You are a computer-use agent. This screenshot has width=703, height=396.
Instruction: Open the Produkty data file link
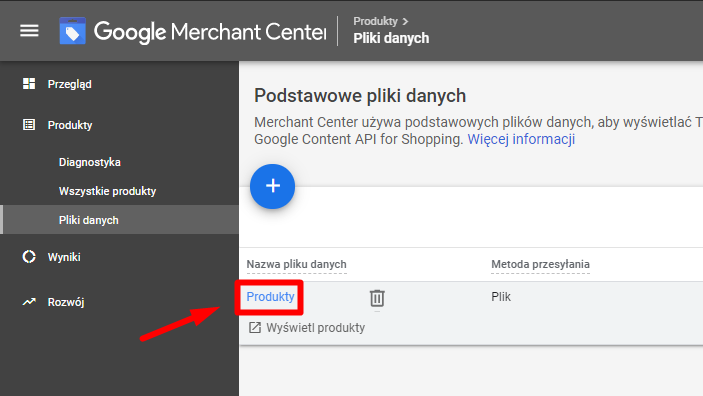coord(270,296)
